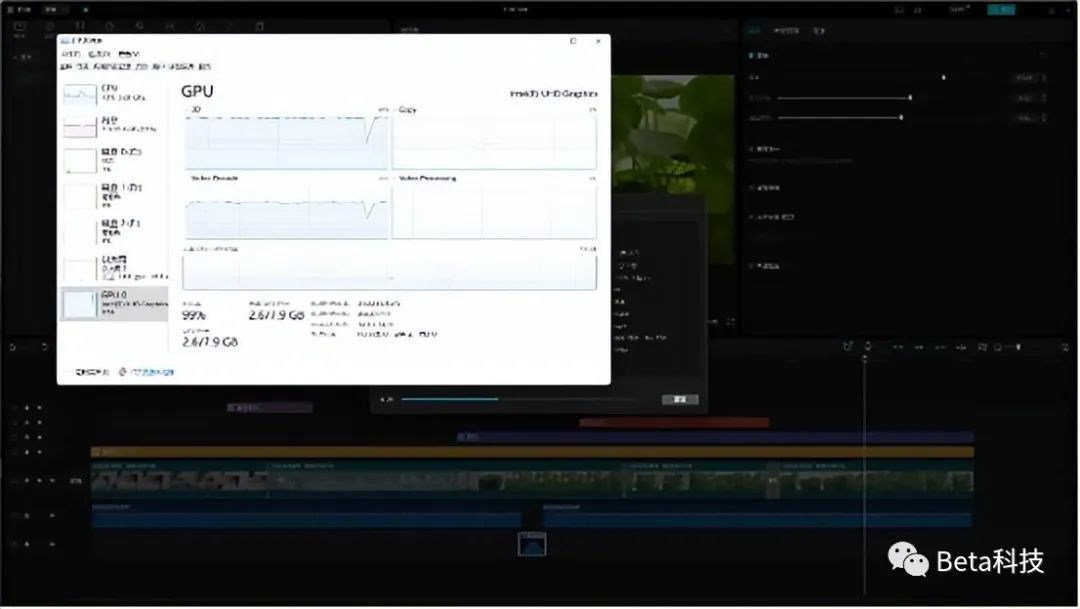Select the network adapter entry in Task Manager
Image resolution: width=1080 pixels, height=609 pixels.
(114, 267)
